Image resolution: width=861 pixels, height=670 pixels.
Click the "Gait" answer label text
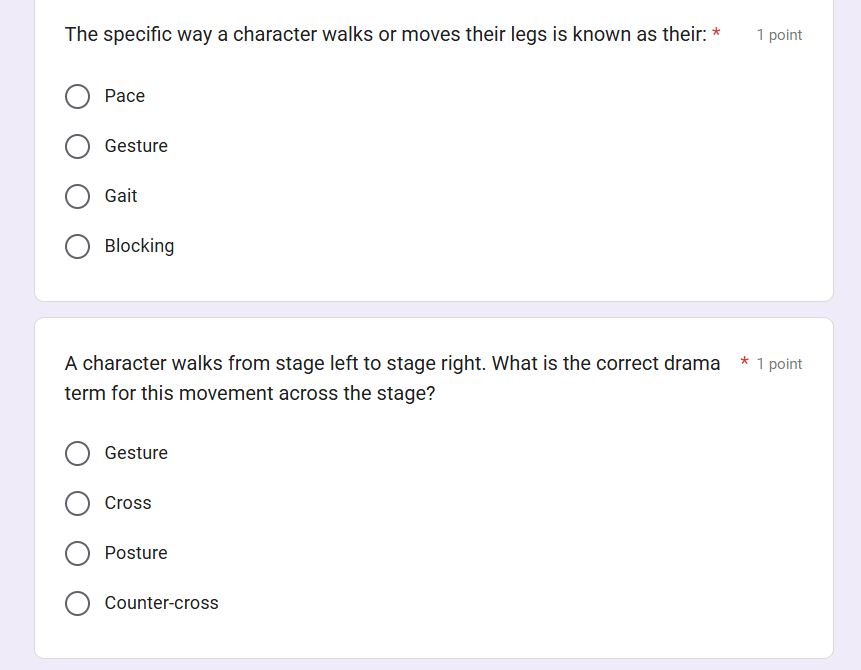click(x=121, y=196)
